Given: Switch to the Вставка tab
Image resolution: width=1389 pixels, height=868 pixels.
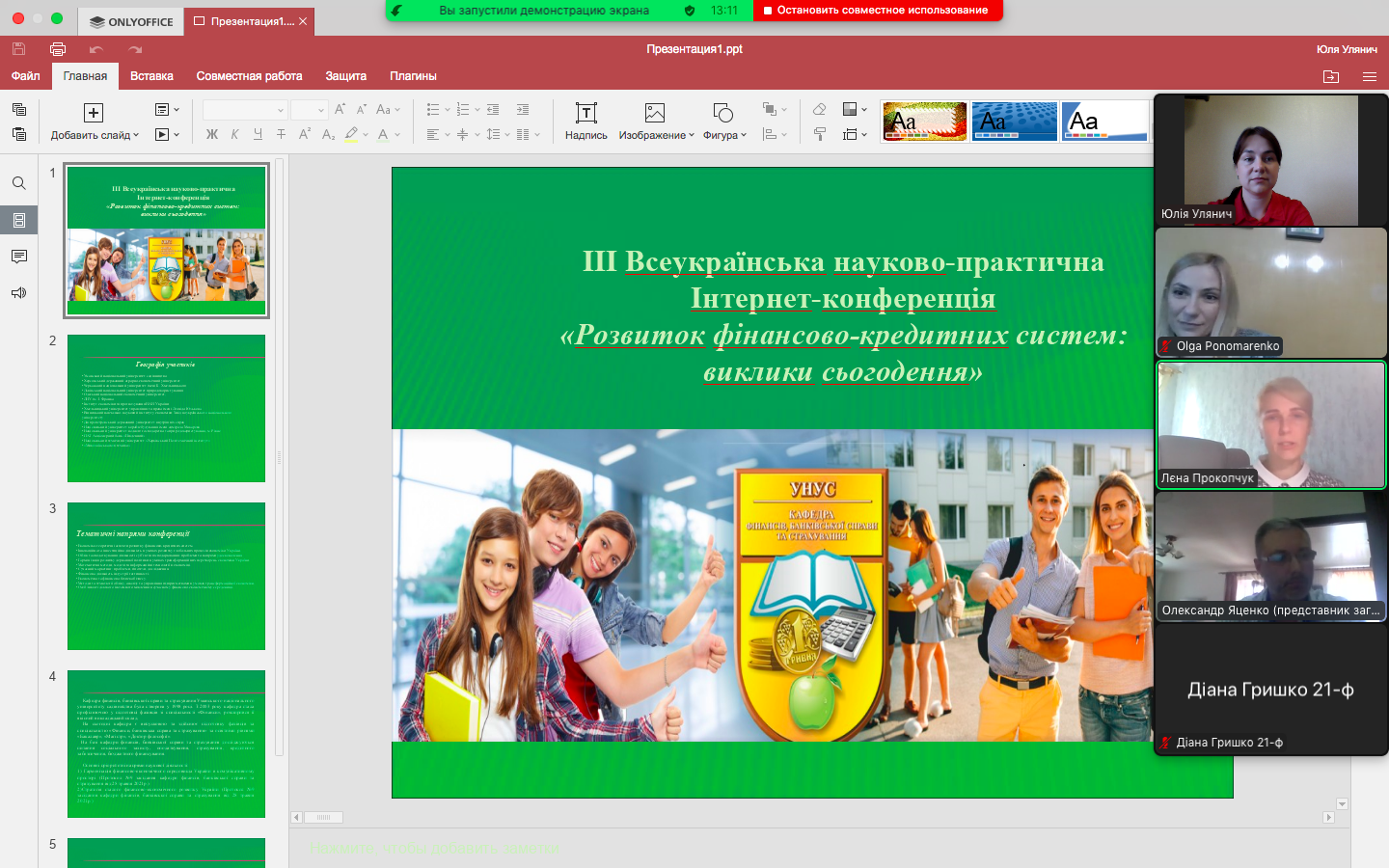Looking at the screenshot, I should click(x=151, y=76).
